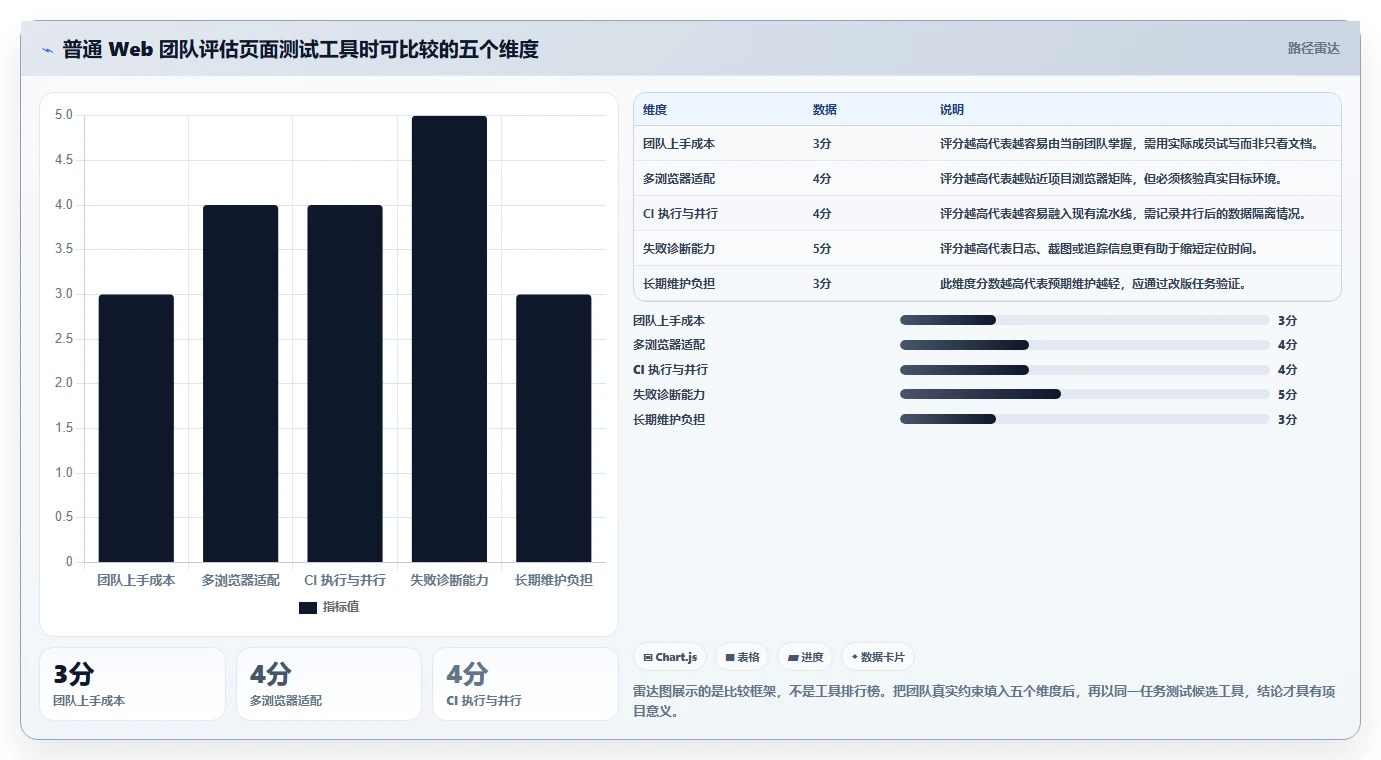
Task: Click the 失败诊断能力 label left of its progress bar
Action: 669,395
